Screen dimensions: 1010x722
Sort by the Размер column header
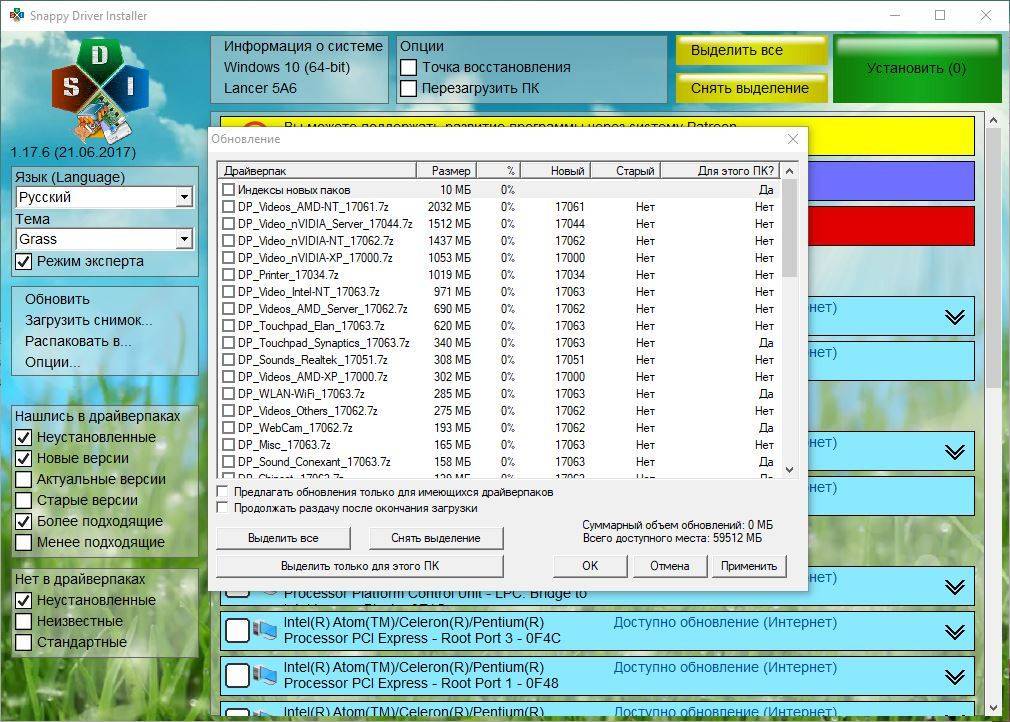pos(446,171)
